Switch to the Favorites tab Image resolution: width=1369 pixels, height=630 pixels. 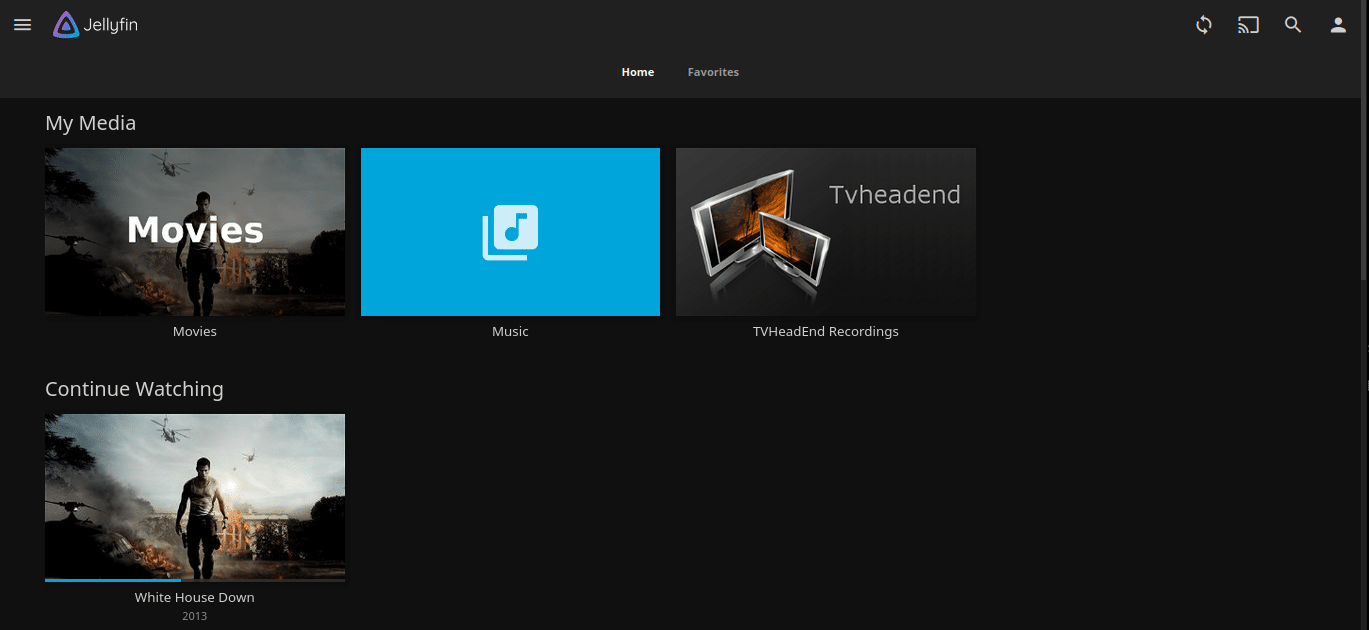713,72
